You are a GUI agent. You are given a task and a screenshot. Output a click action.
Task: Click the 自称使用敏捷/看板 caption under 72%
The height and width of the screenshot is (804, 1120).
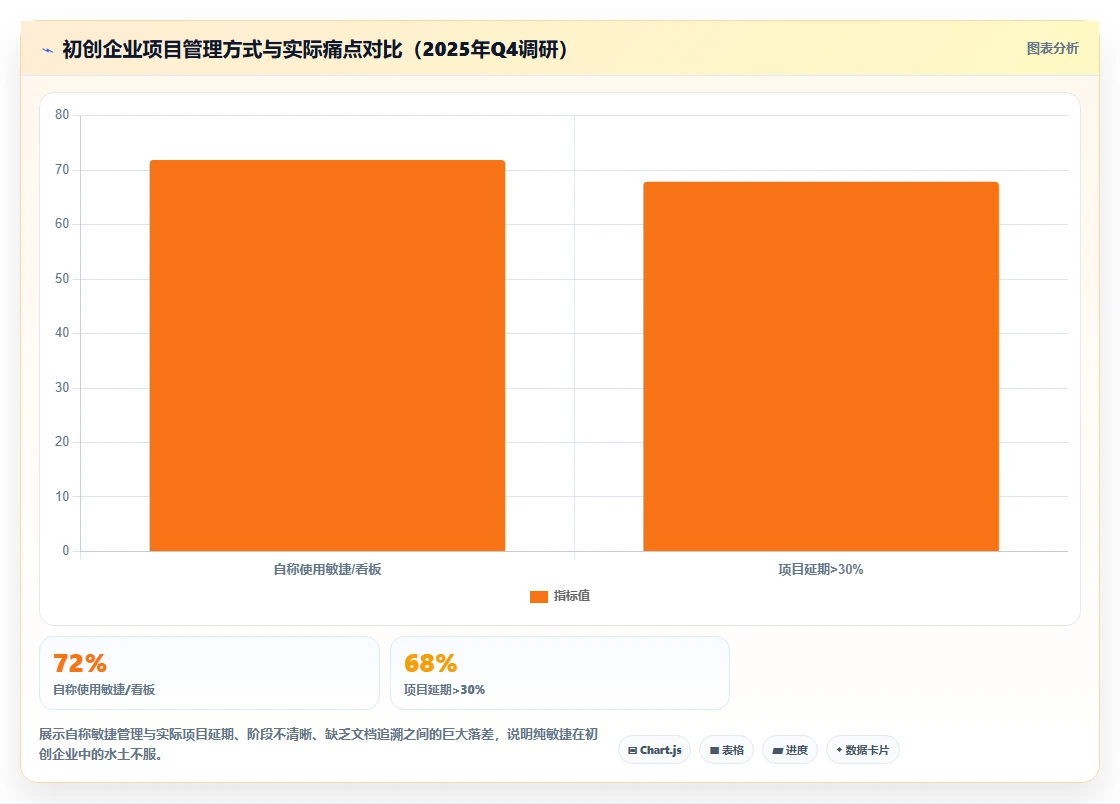point(104,690)
